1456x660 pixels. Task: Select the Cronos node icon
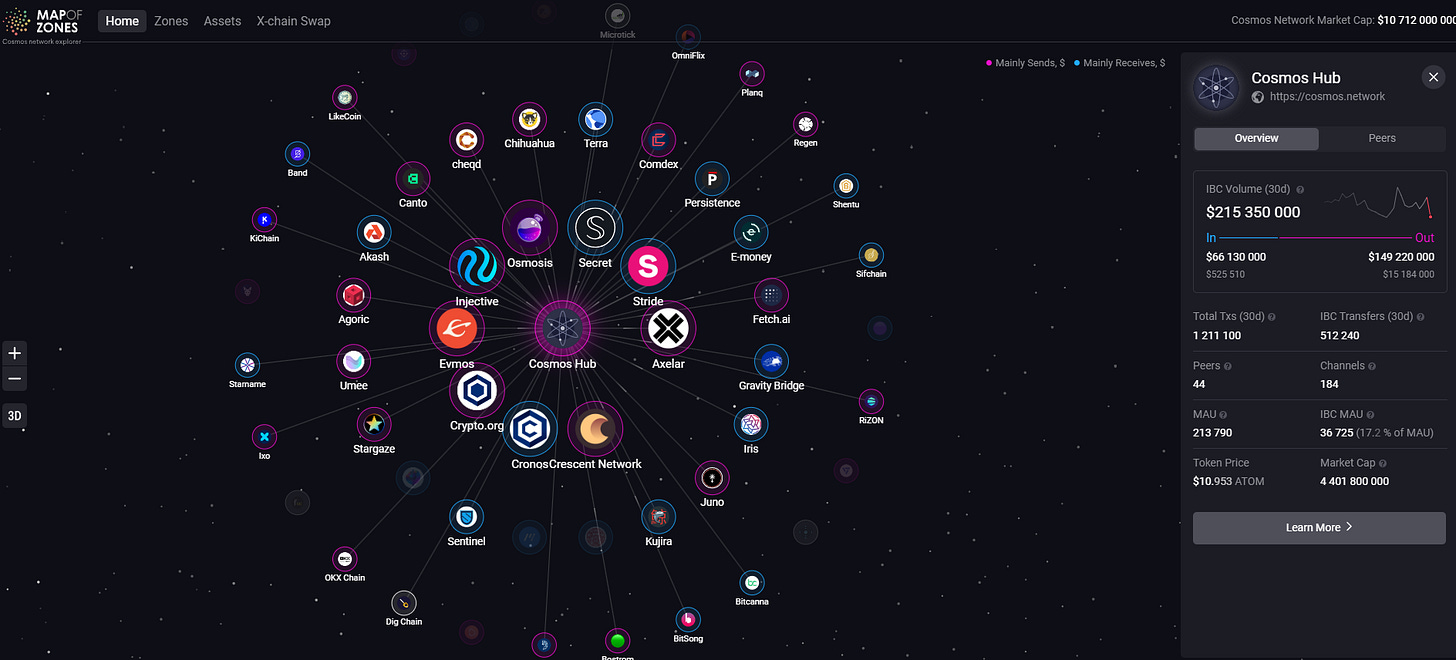[530, 429]
